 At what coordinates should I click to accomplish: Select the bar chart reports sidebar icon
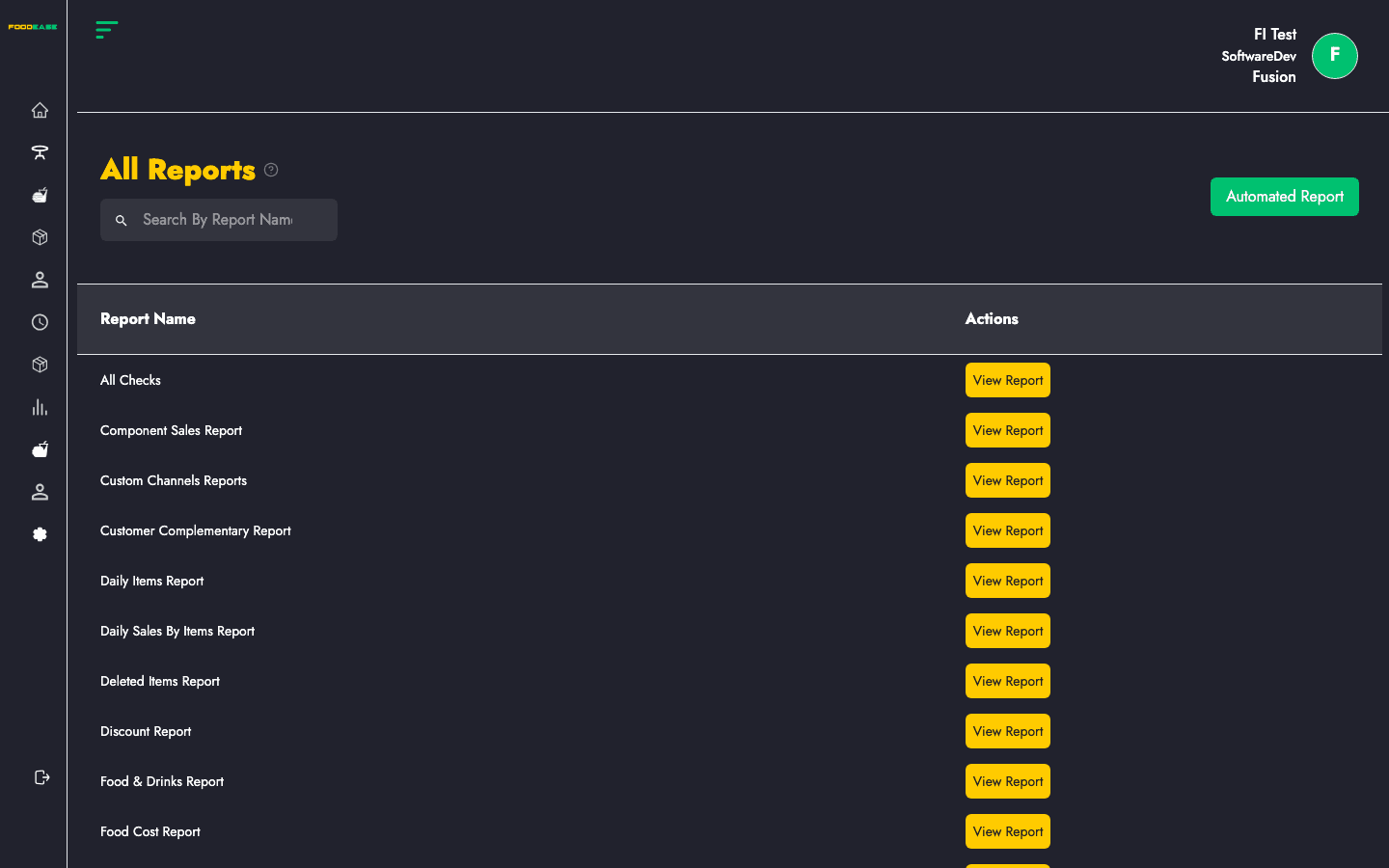40,407
